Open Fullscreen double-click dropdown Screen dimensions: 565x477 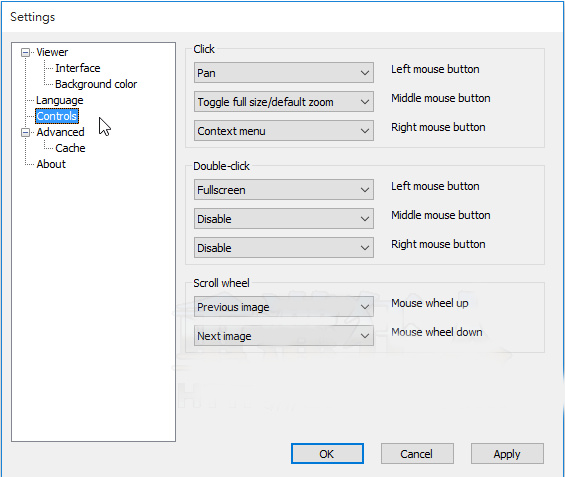point(284,190)
